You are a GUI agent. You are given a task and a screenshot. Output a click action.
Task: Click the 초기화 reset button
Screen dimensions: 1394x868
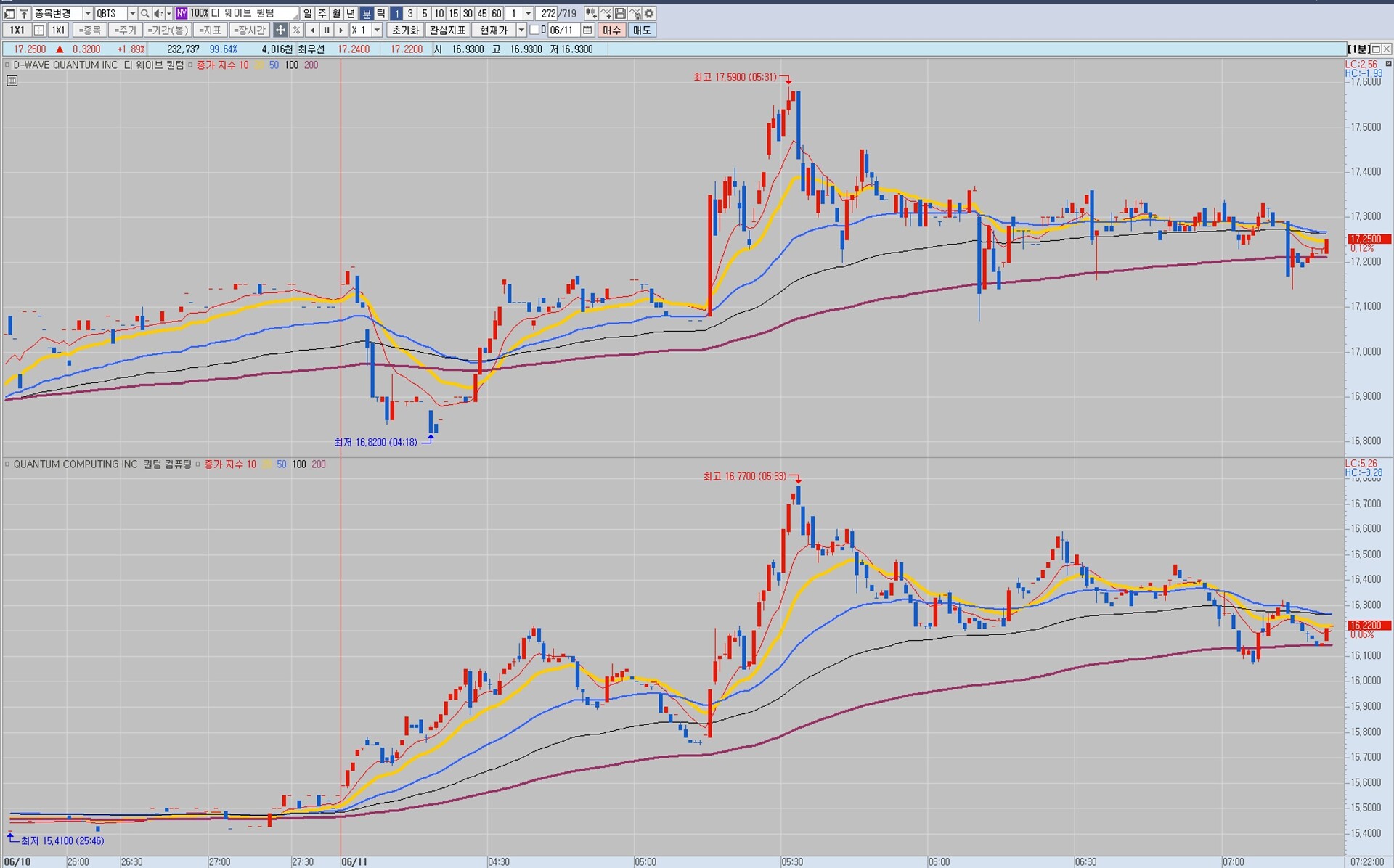tap(405, 30)
